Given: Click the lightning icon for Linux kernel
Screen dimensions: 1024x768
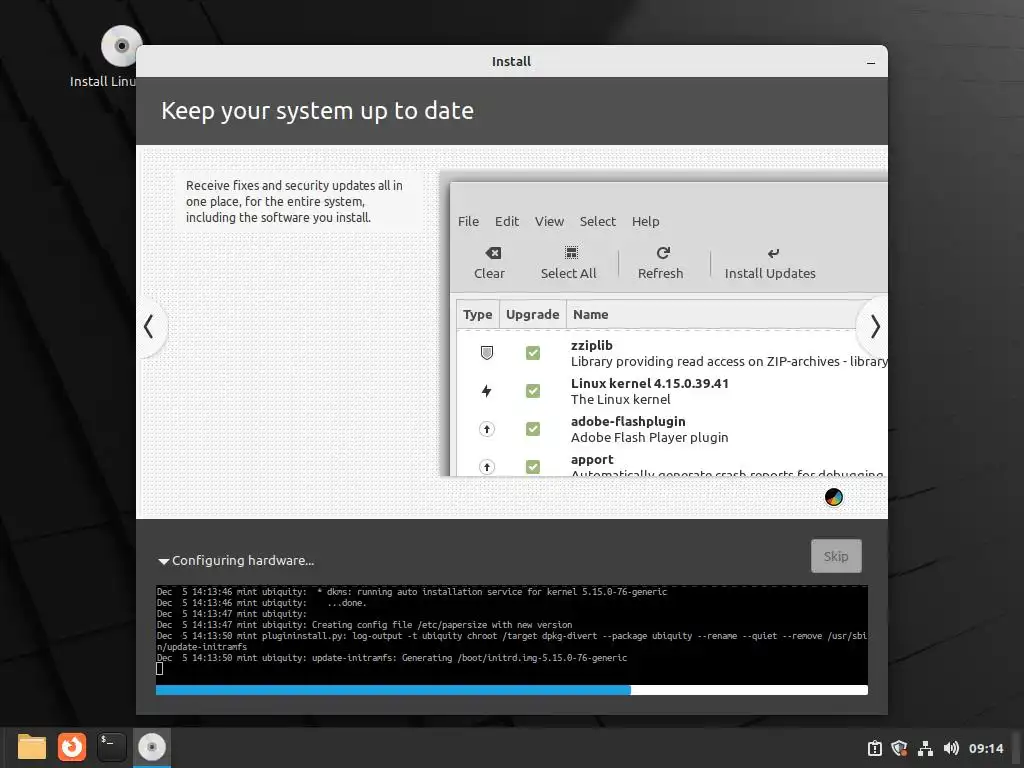Looking at the screenshot, I should [487, 391].
